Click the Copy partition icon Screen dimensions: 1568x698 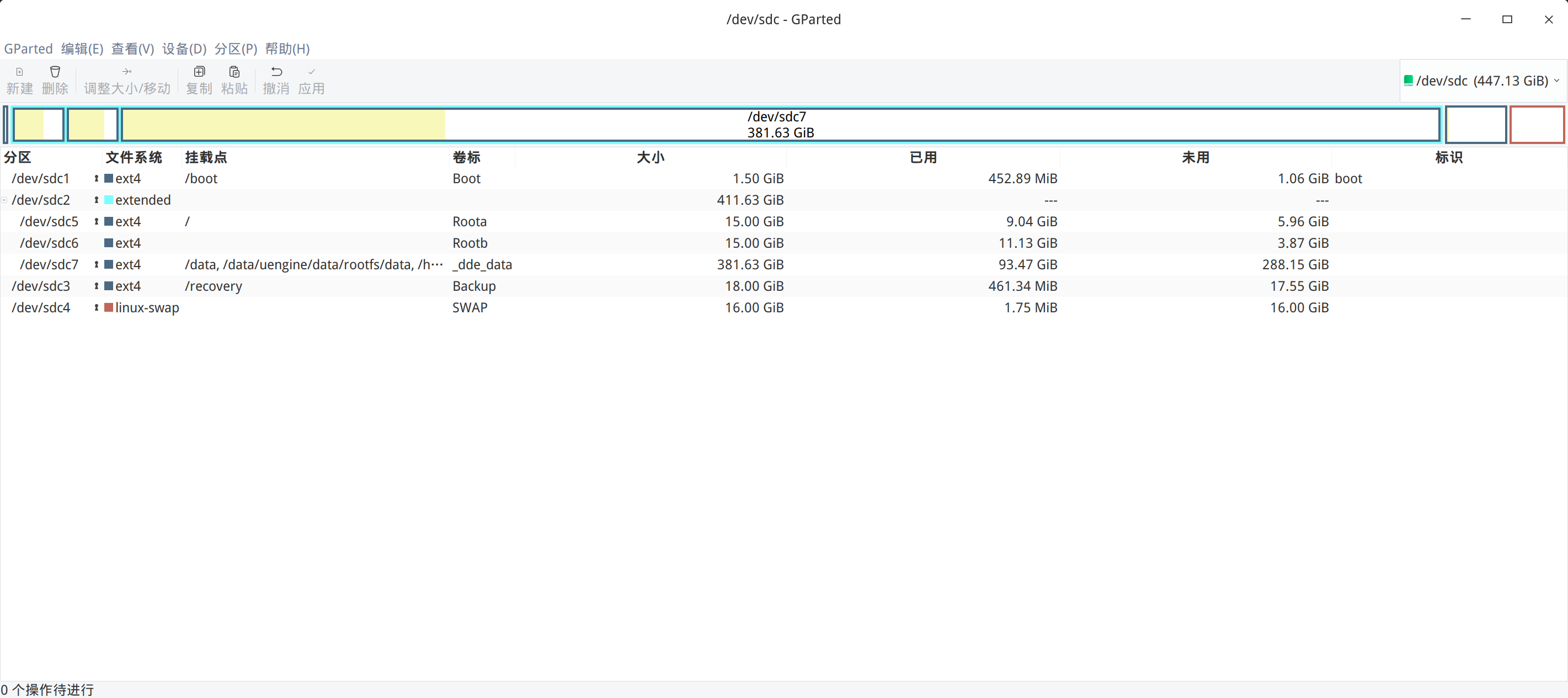click(x=199, y=72)
